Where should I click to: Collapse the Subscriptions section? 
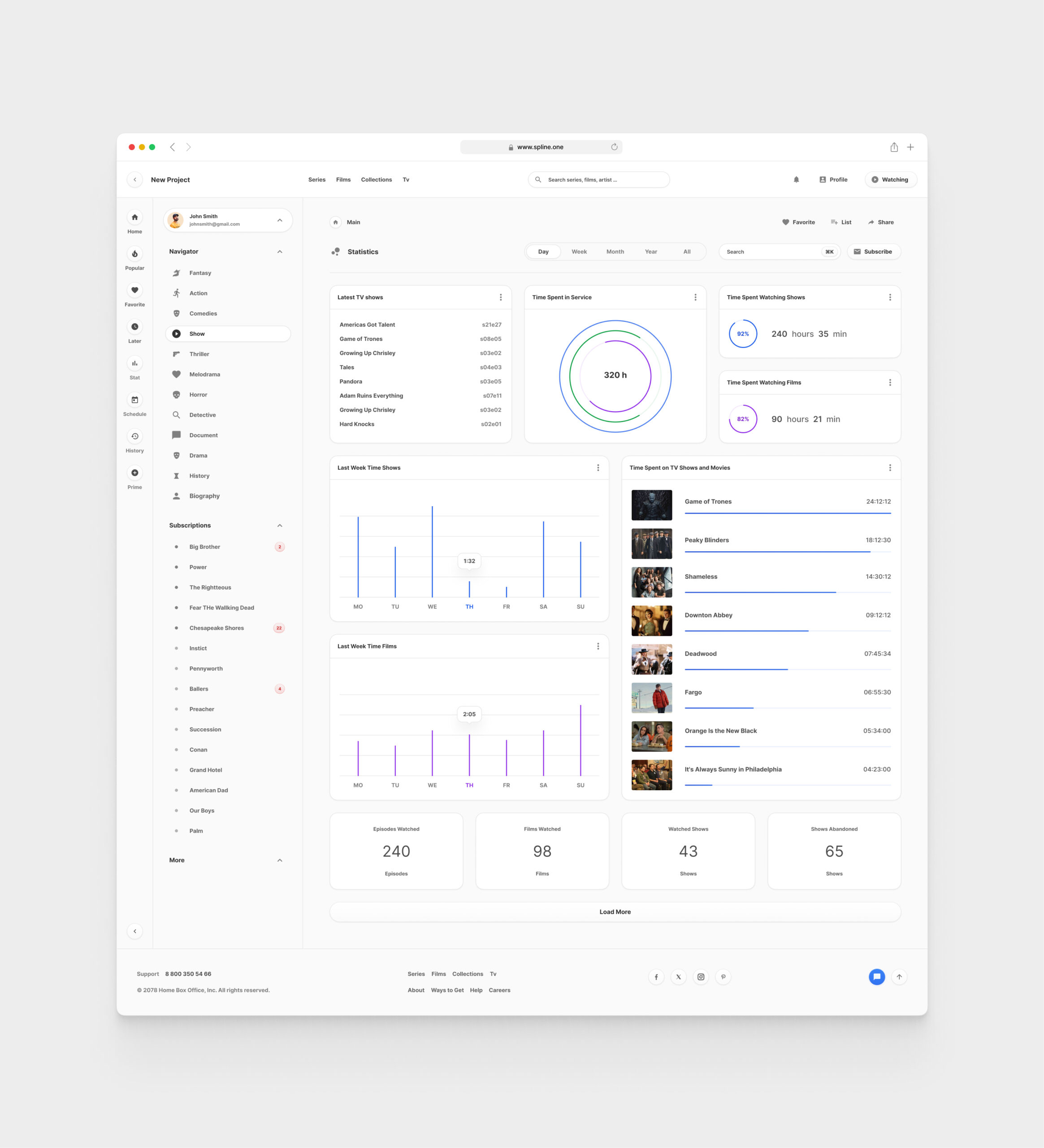click(280, 526)
